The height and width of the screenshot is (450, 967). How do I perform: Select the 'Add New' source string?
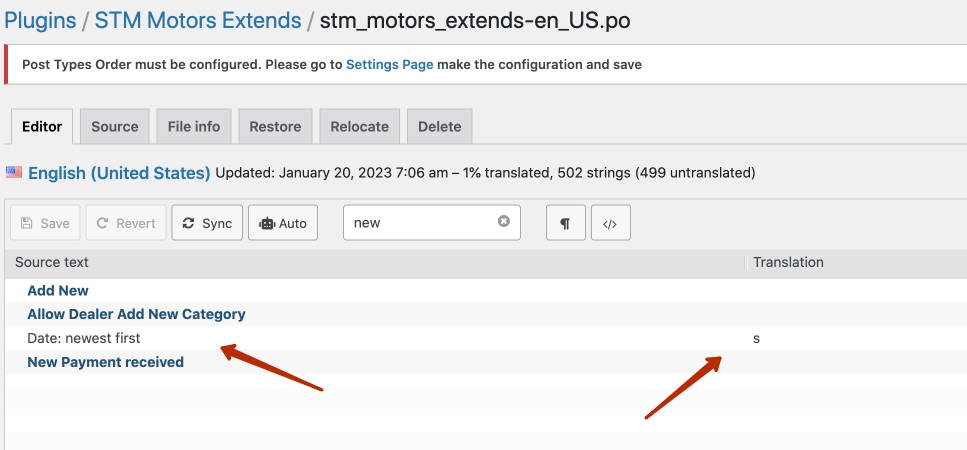[x=58, y=290]
